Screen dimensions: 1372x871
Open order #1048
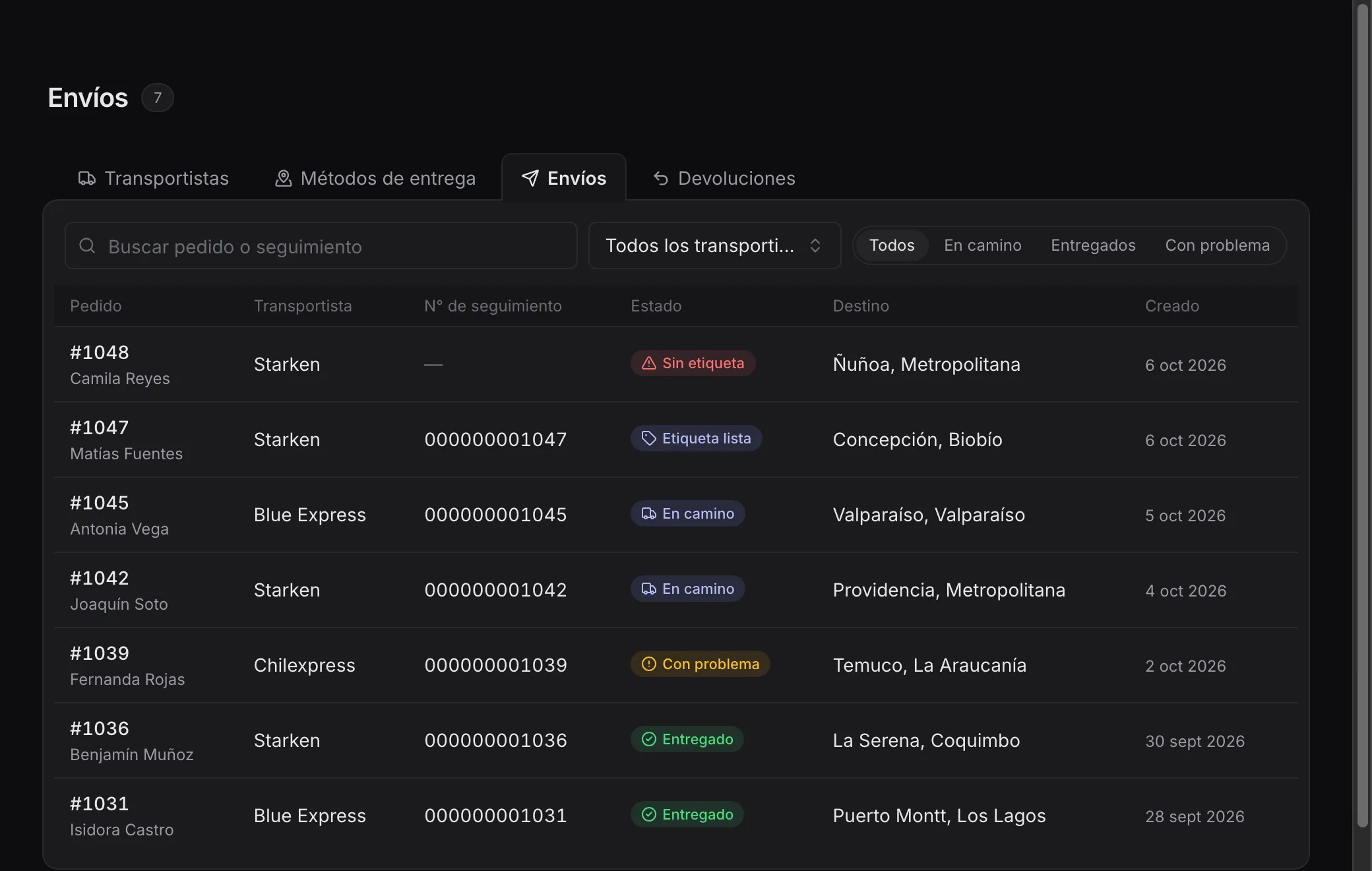(100, 352)
